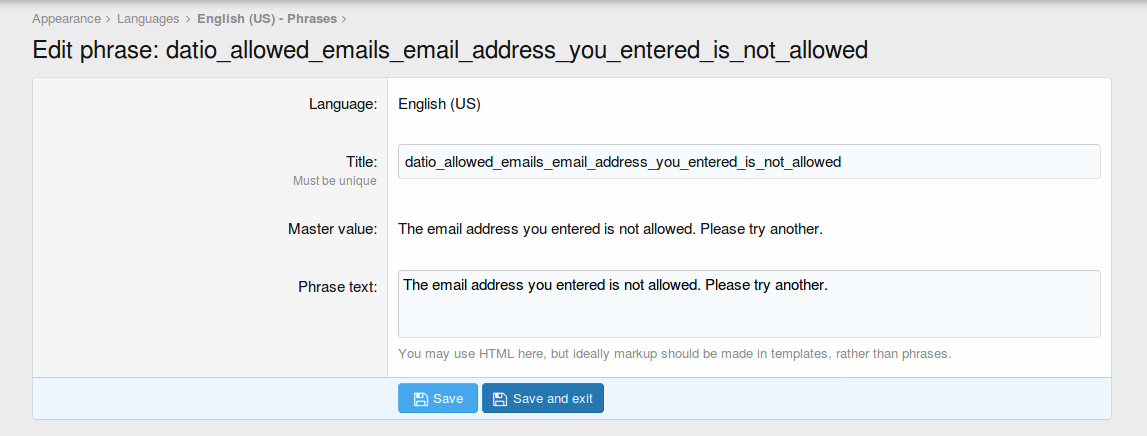1147x436 pixels.
Task: Click the Must be unique hint
Action: coord(334,181)
